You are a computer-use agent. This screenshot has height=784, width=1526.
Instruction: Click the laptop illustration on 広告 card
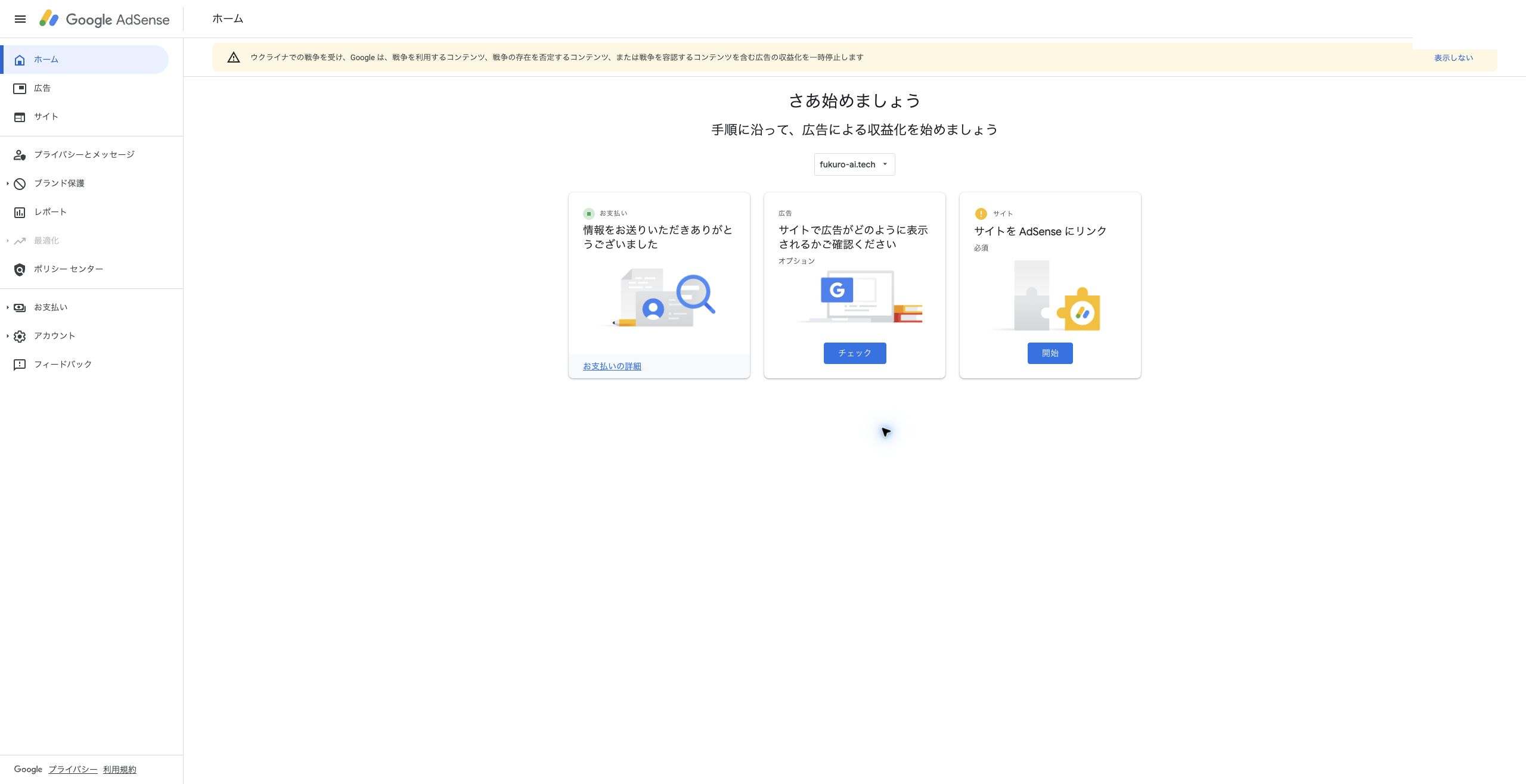[860, 296]
